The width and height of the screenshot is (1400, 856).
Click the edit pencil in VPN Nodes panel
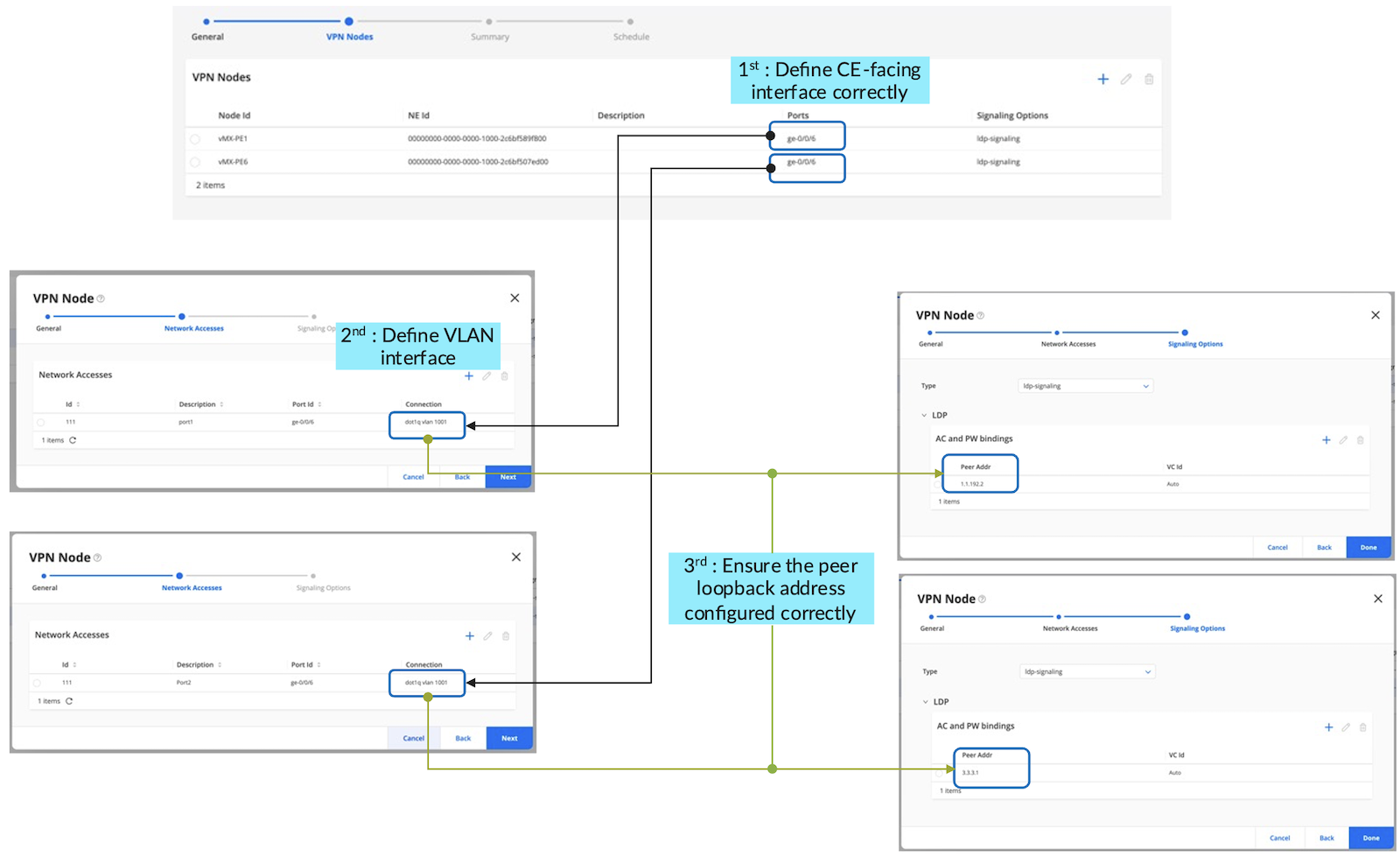click(x=1126, y=79)
